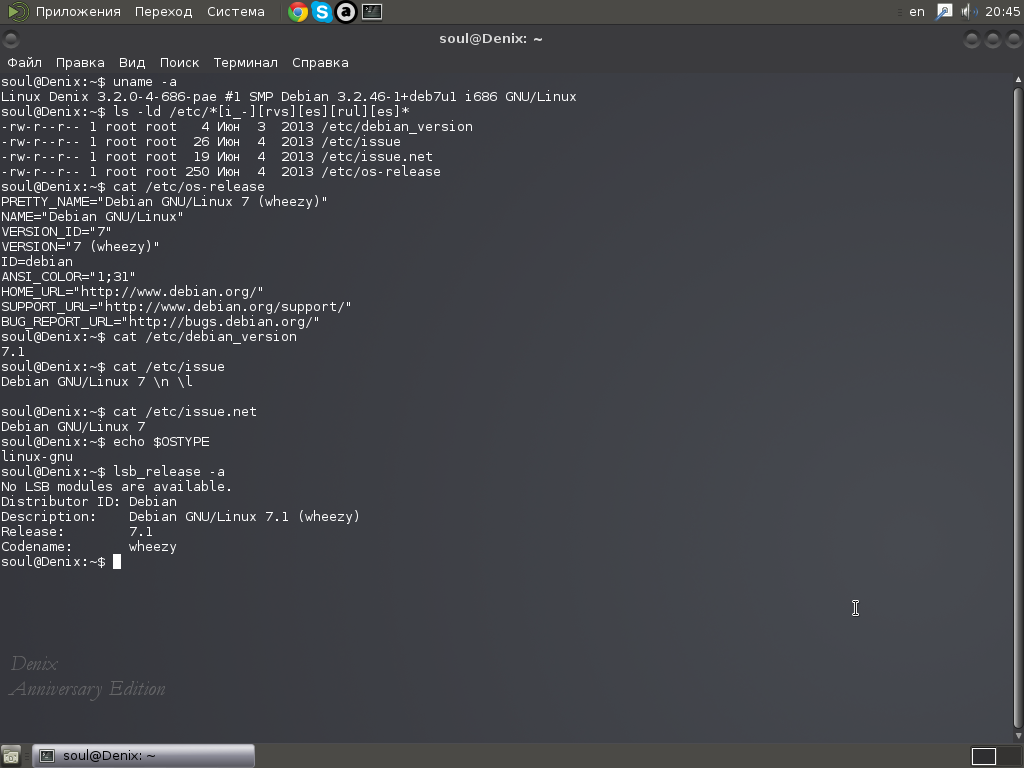Viewport: 1024px width, 768px height.
Task: Click the workspace switcher in bottom panel
Action: coord(995,756)
